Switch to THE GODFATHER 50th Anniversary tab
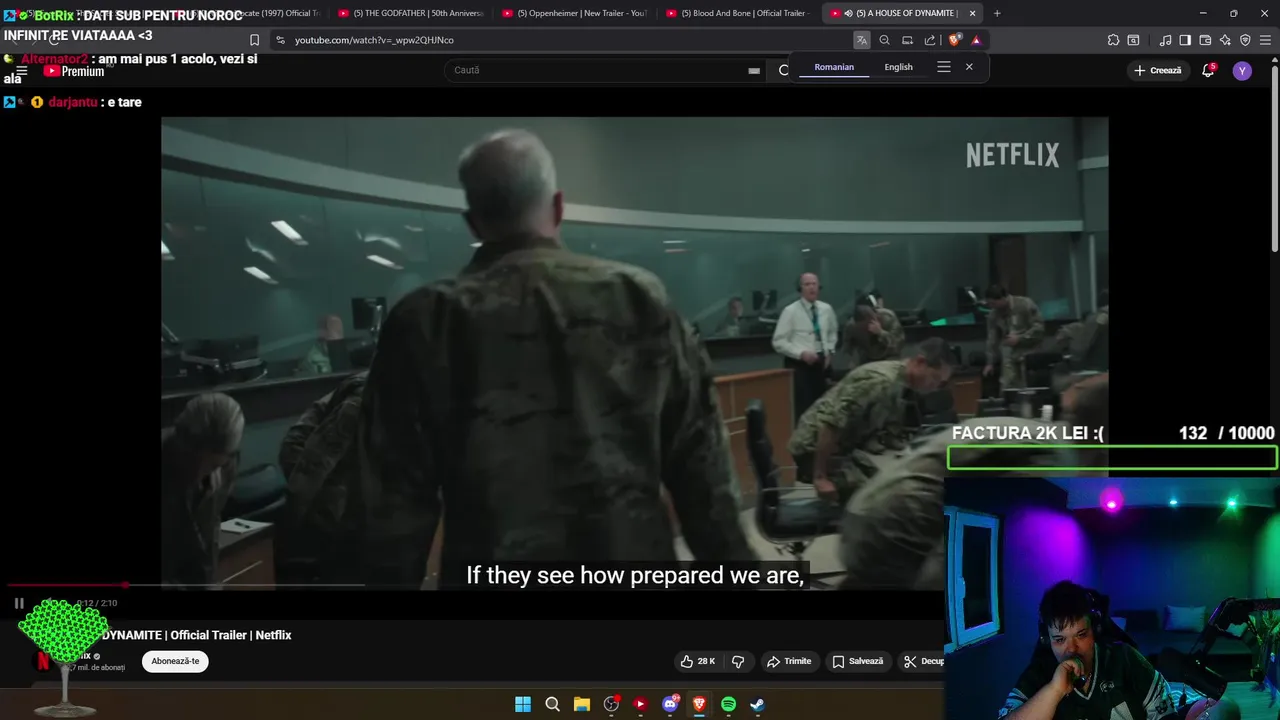Image resolution: width=1280 pixels, height=720 pixels. point(410,13)
